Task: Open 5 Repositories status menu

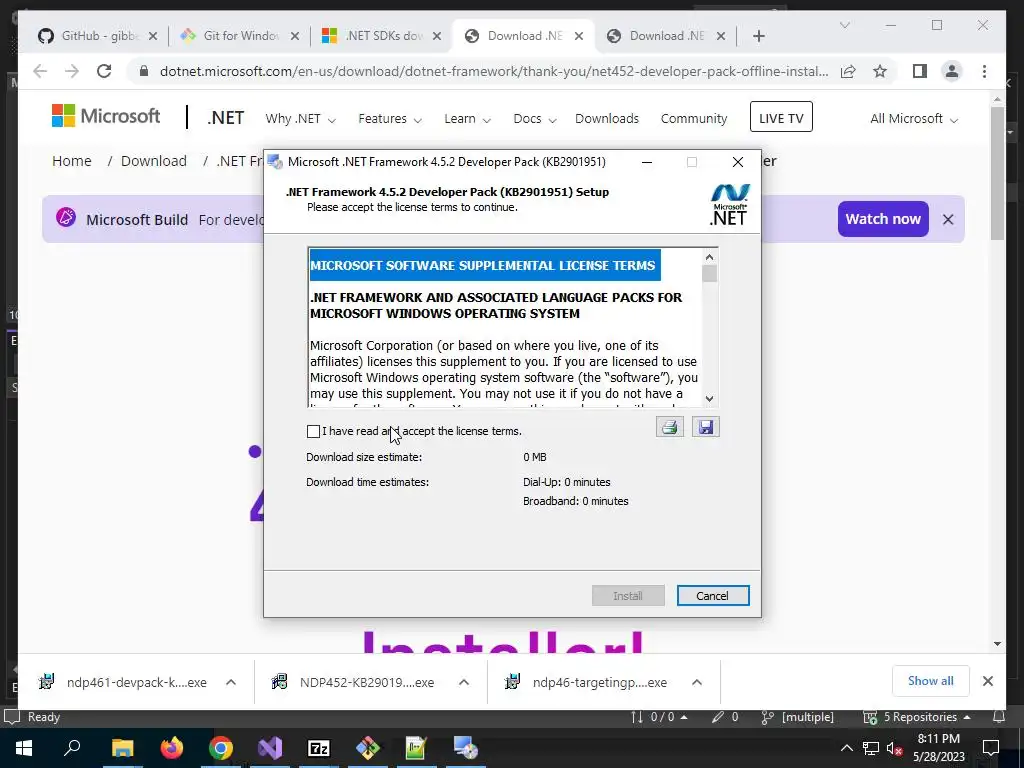Action: point(916,717)
